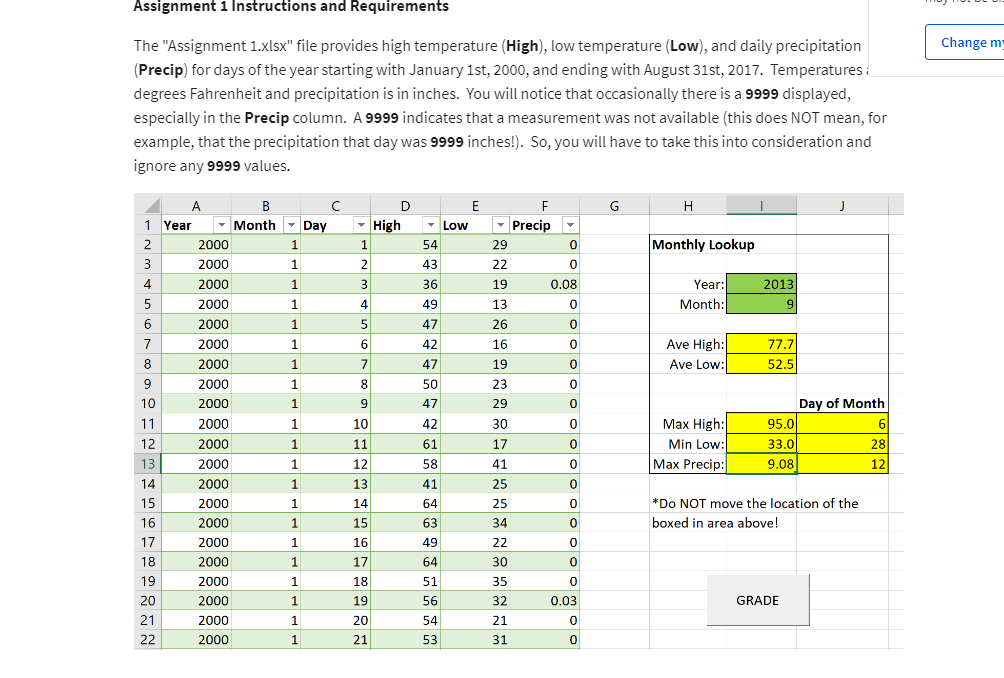Open the Precip column filter arrow
The width and height of the screenshot is (1004, 678).
571,225
